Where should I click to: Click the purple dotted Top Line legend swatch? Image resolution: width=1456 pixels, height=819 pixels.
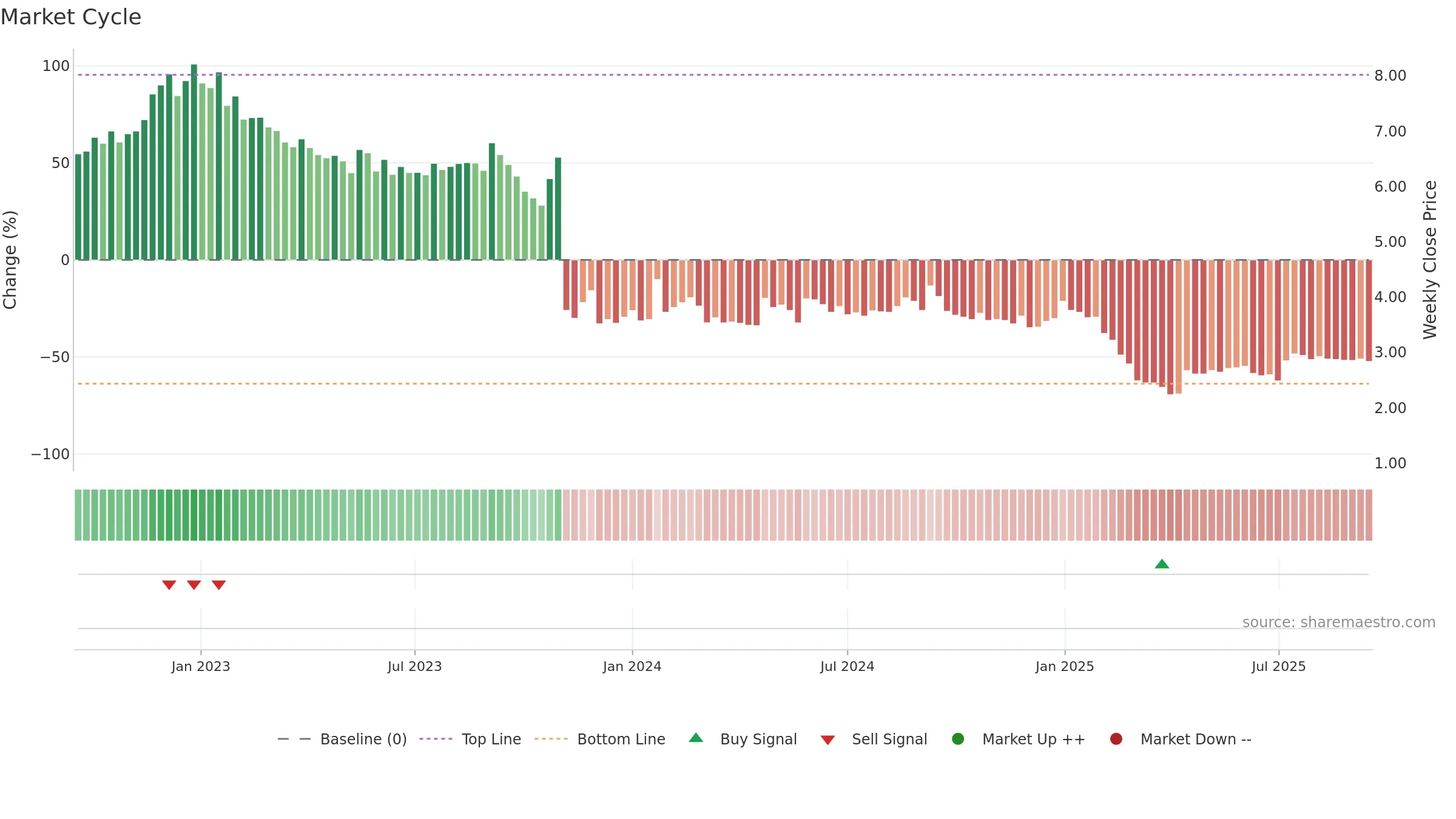tap(436, 739)
